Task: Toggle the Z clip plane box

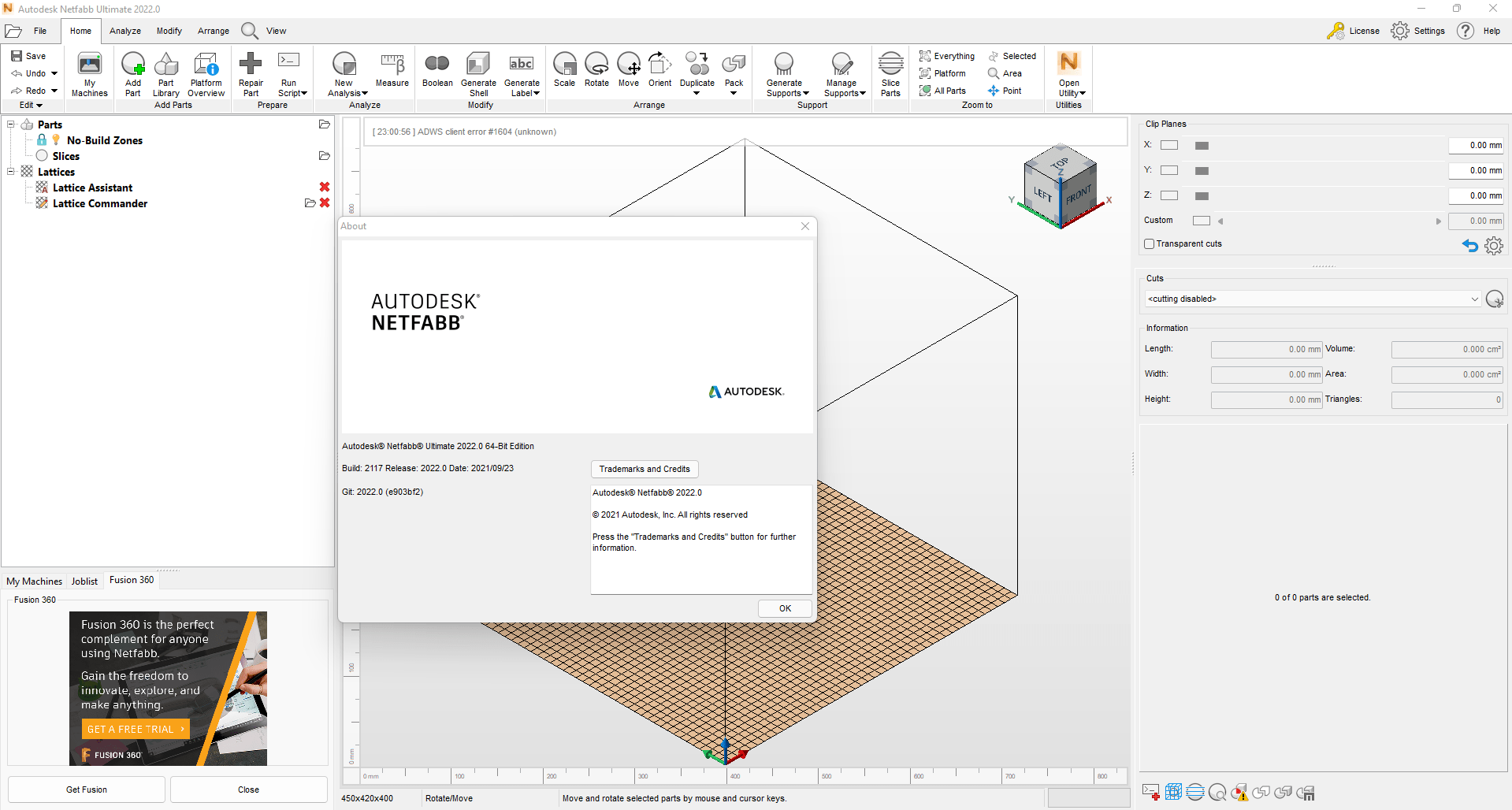Action: click(x=1169, y=195)
